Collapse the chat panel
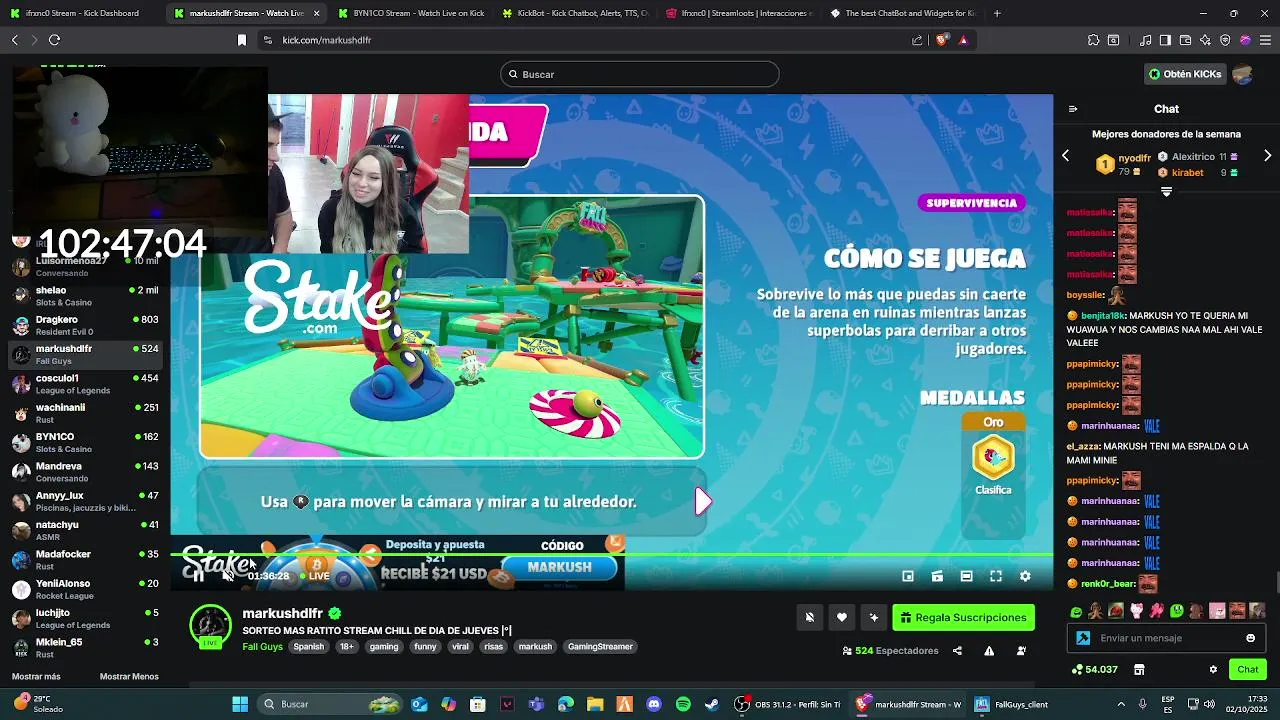Viewport: 1280px width, 720px height. [x=1073, y=109]
